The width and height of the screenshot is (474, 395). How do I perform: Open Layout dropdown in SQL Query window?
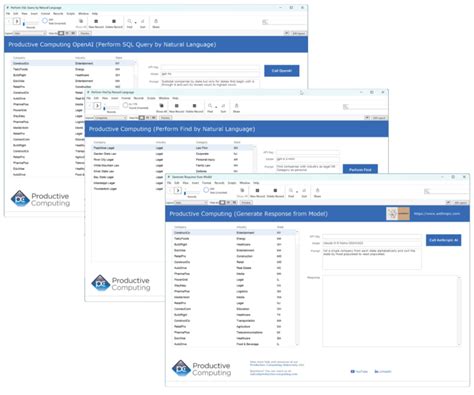[x=30, y=33]
